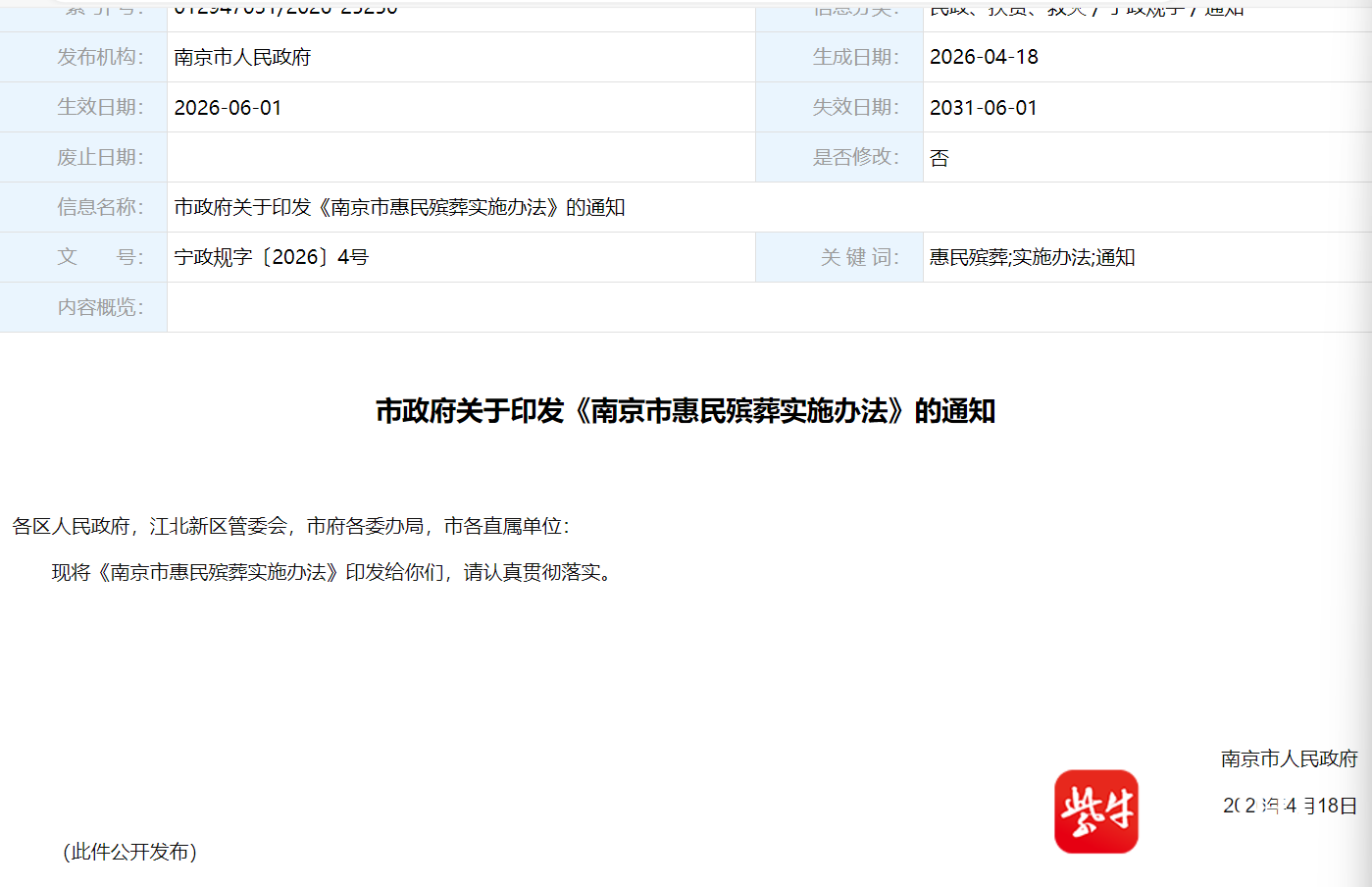Click the signing date ending 18日

[1289, 806]
